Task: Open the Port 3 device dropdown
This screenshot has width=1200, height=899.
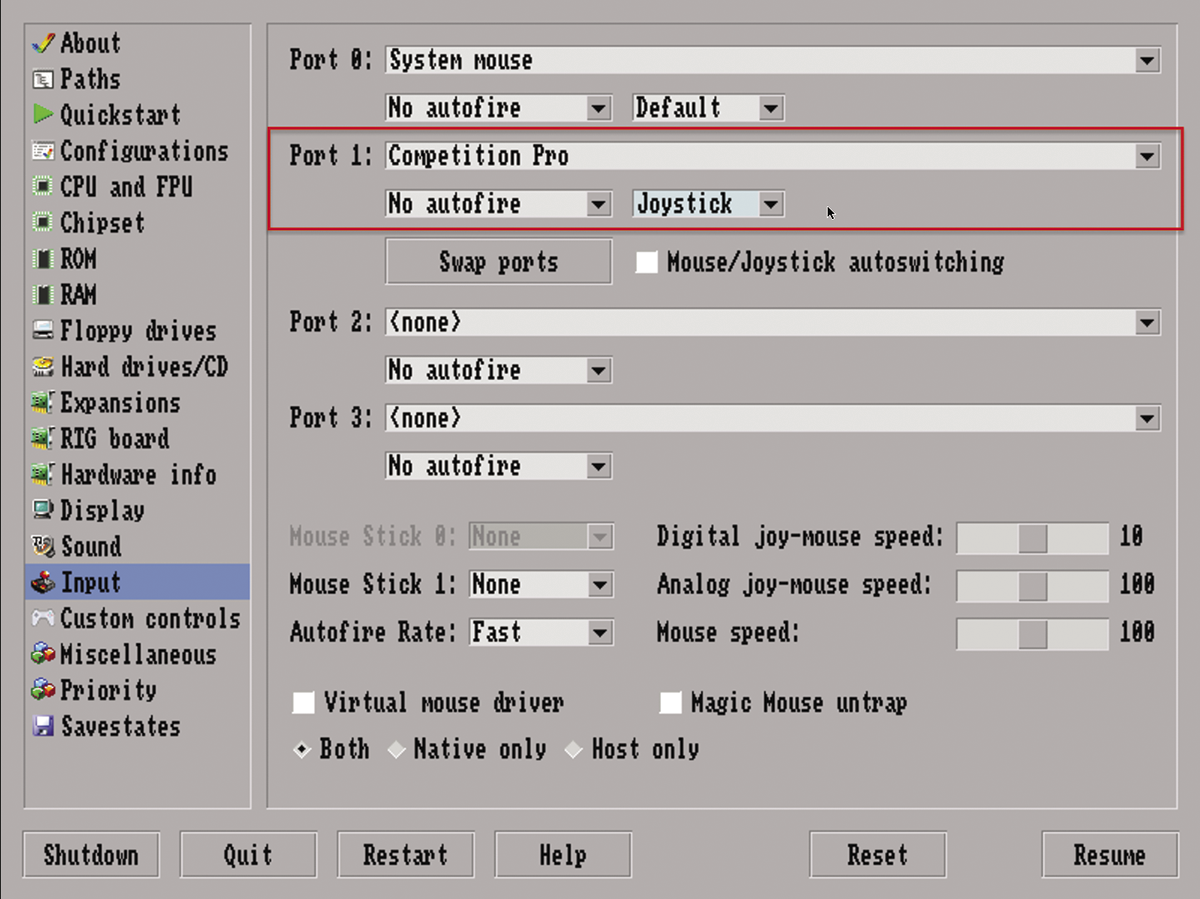Action: (773, 418)
